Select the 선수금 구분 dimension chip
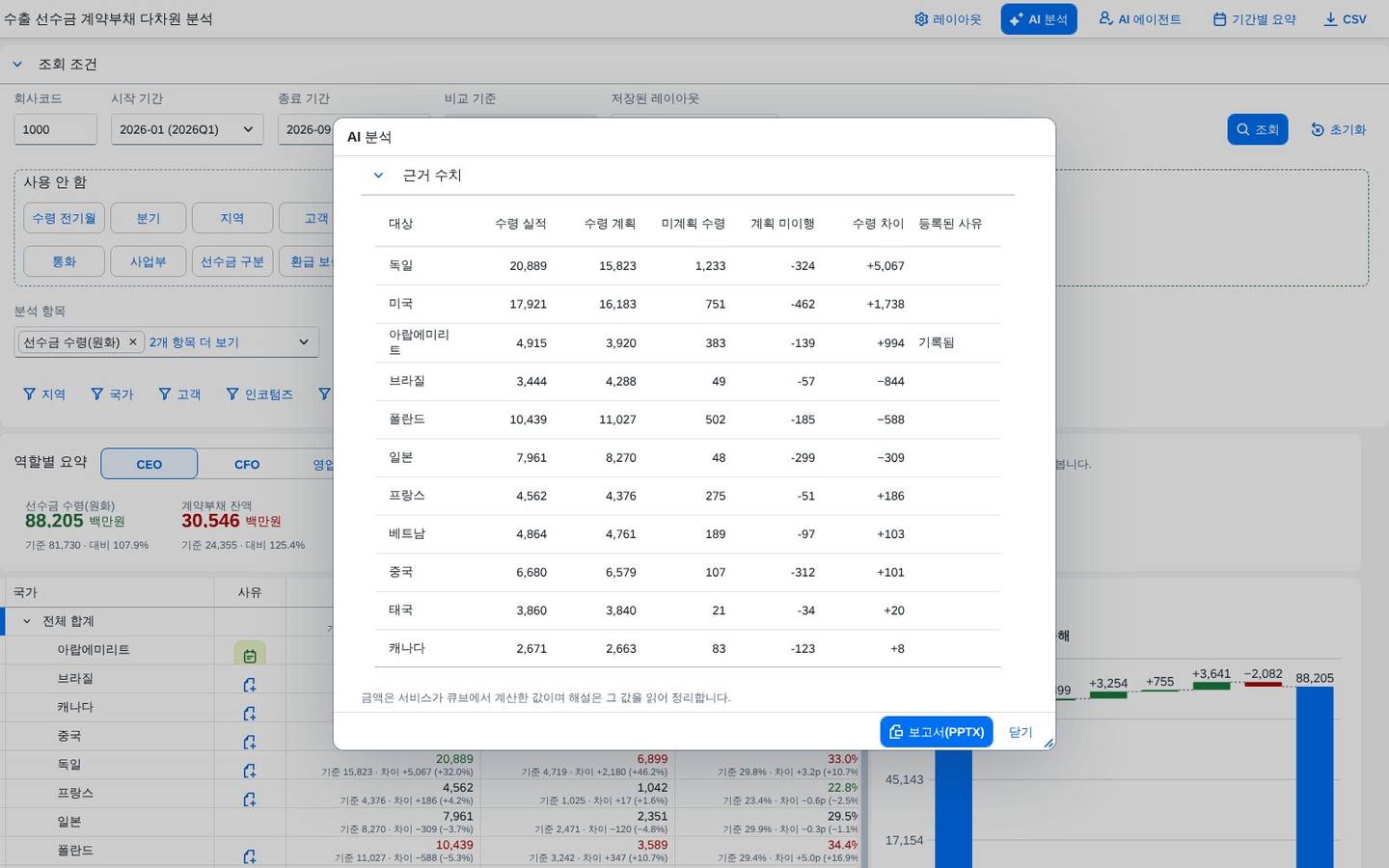Viewport: 1389px width, 868px height. point(231,261)
